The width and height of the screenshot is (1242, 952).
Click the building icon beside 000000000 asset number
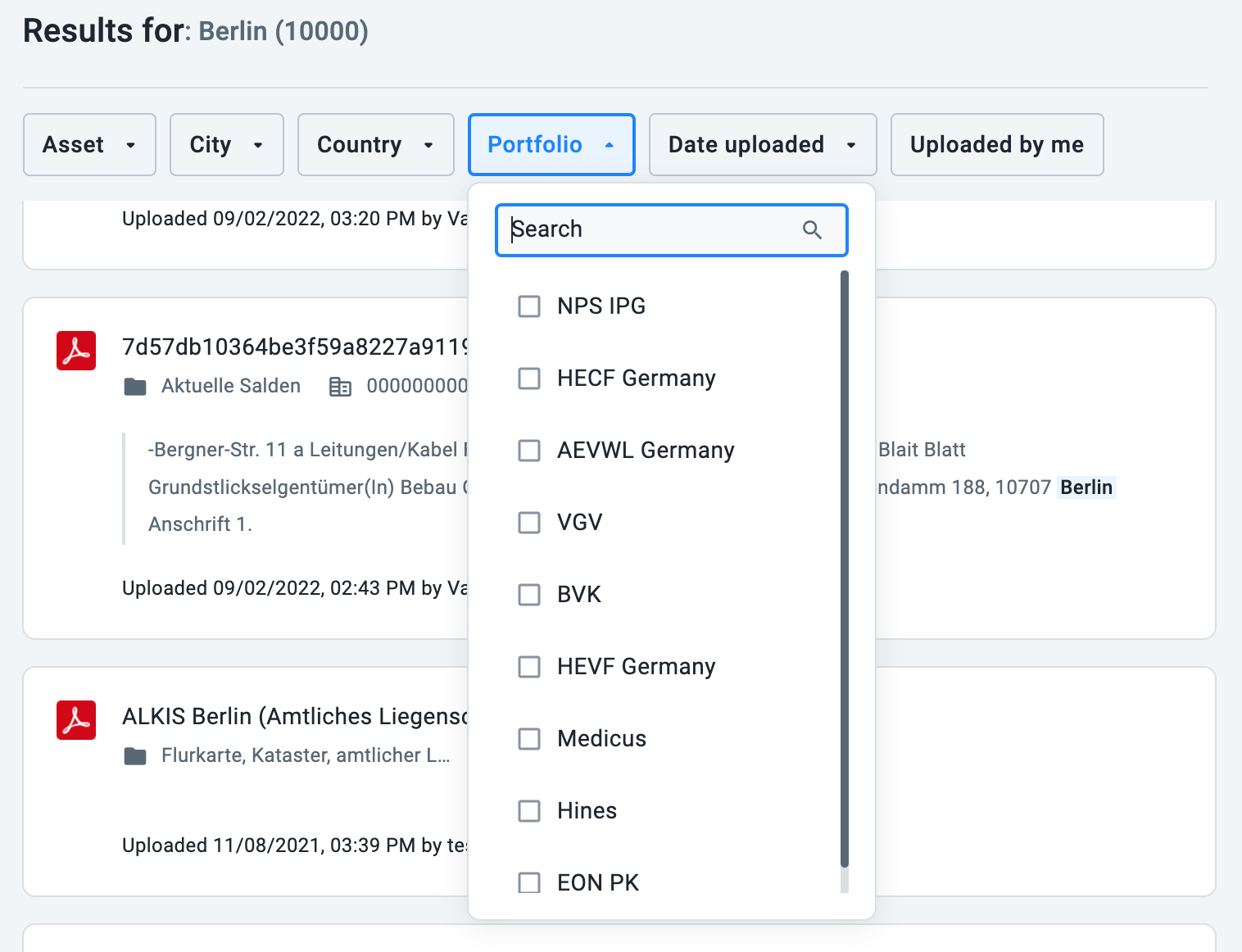pos(340,387)
